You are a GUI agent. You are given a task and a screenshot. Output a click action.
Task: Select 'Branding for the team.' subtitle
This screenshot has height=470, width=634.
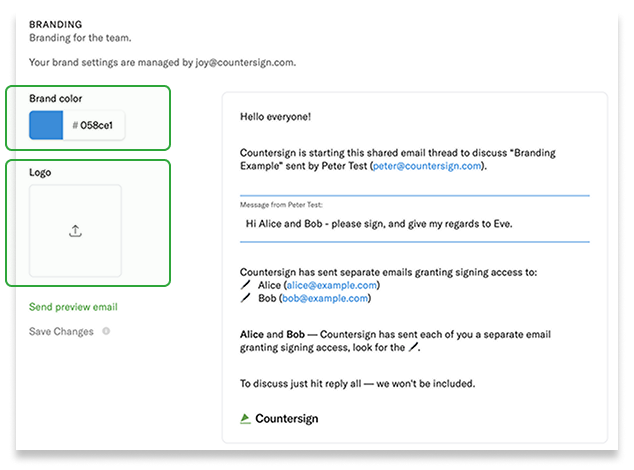click(80, 38)
